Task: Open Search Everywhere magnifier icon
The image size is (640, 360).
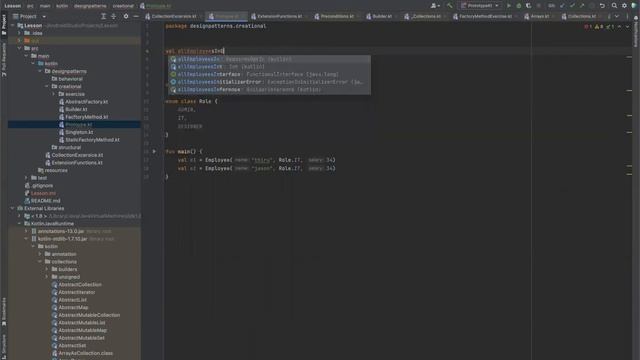Action: [614, 6]
